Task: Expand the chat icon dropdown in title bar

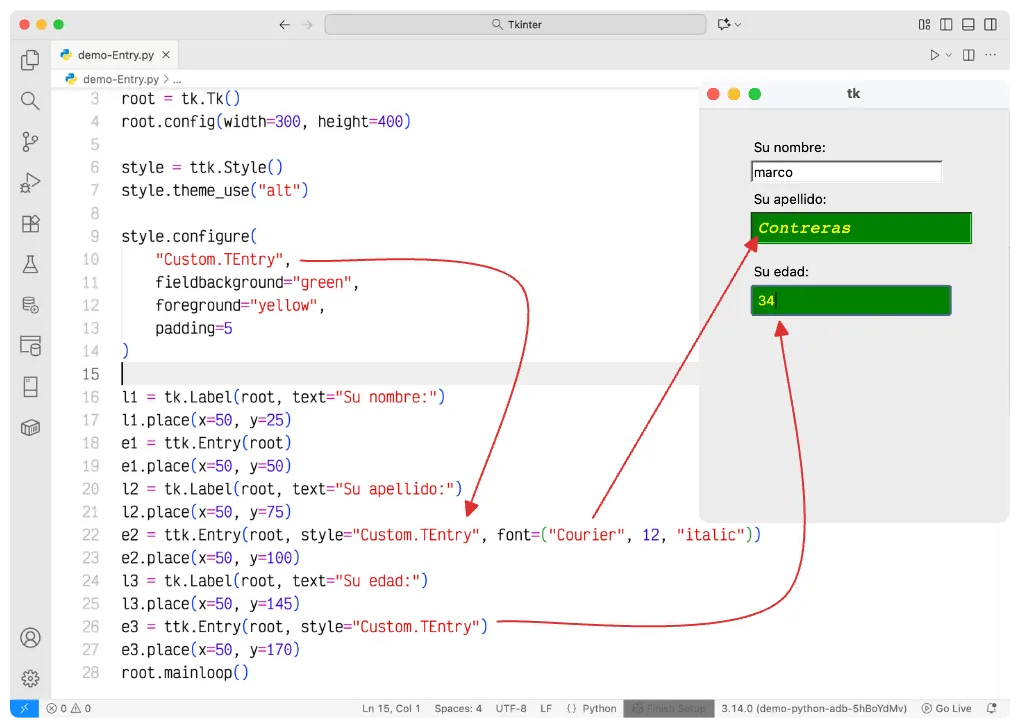Action: click(738, 25)
